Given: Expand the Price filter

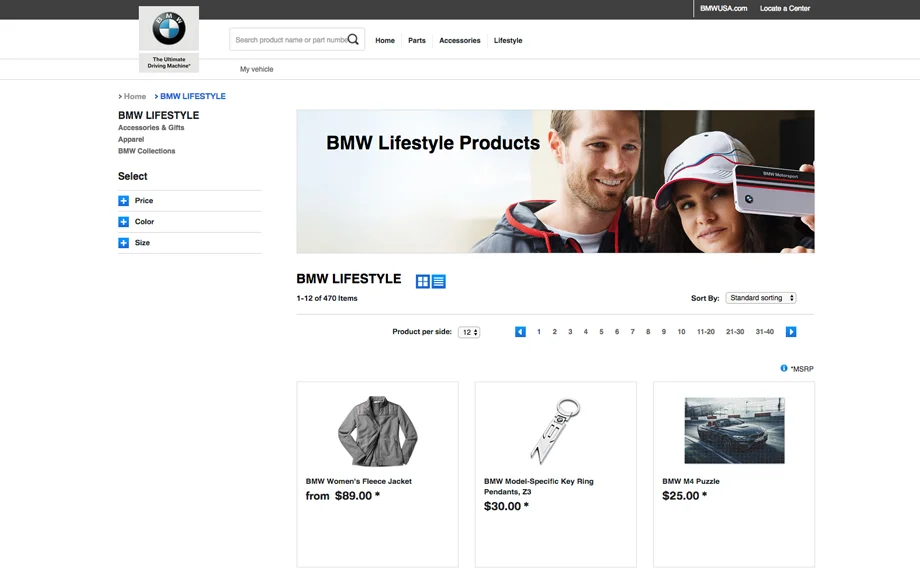Looking at the screenshot, I should coord(123,201).
